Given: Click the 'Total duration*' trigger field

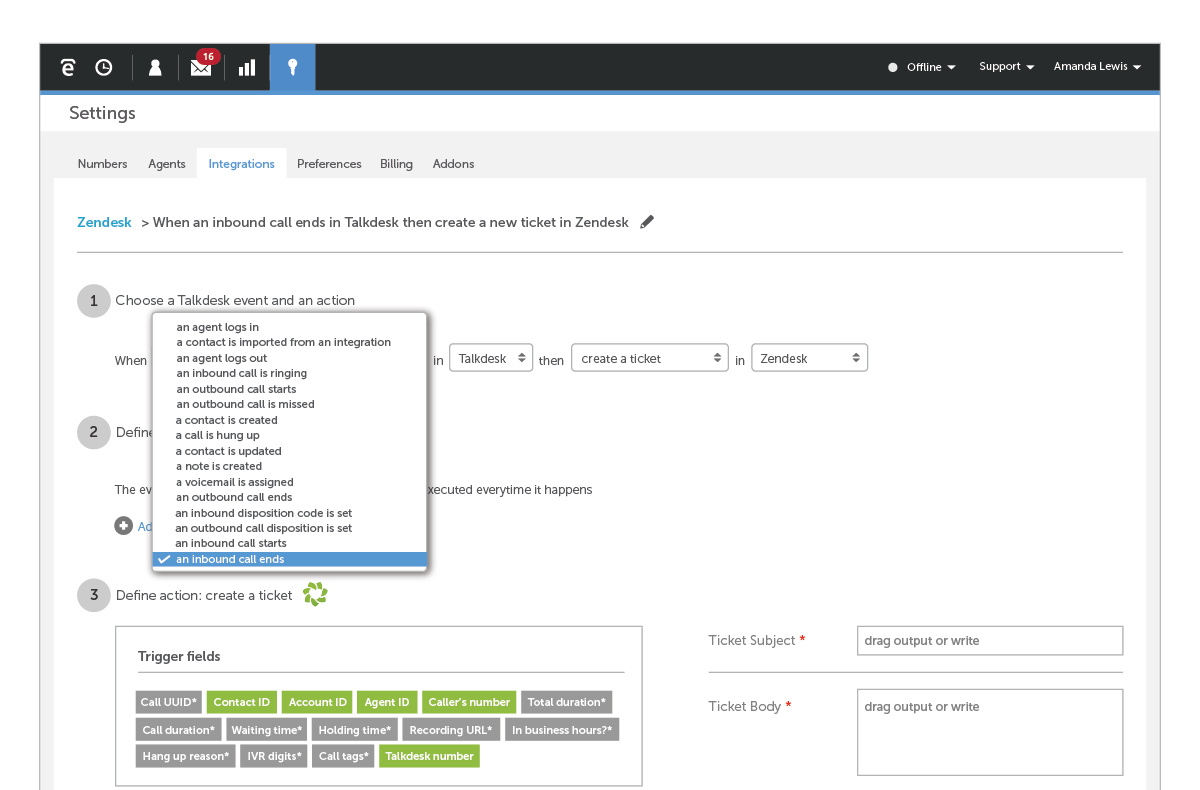Looking at the screenshot, I should point(567,702).
